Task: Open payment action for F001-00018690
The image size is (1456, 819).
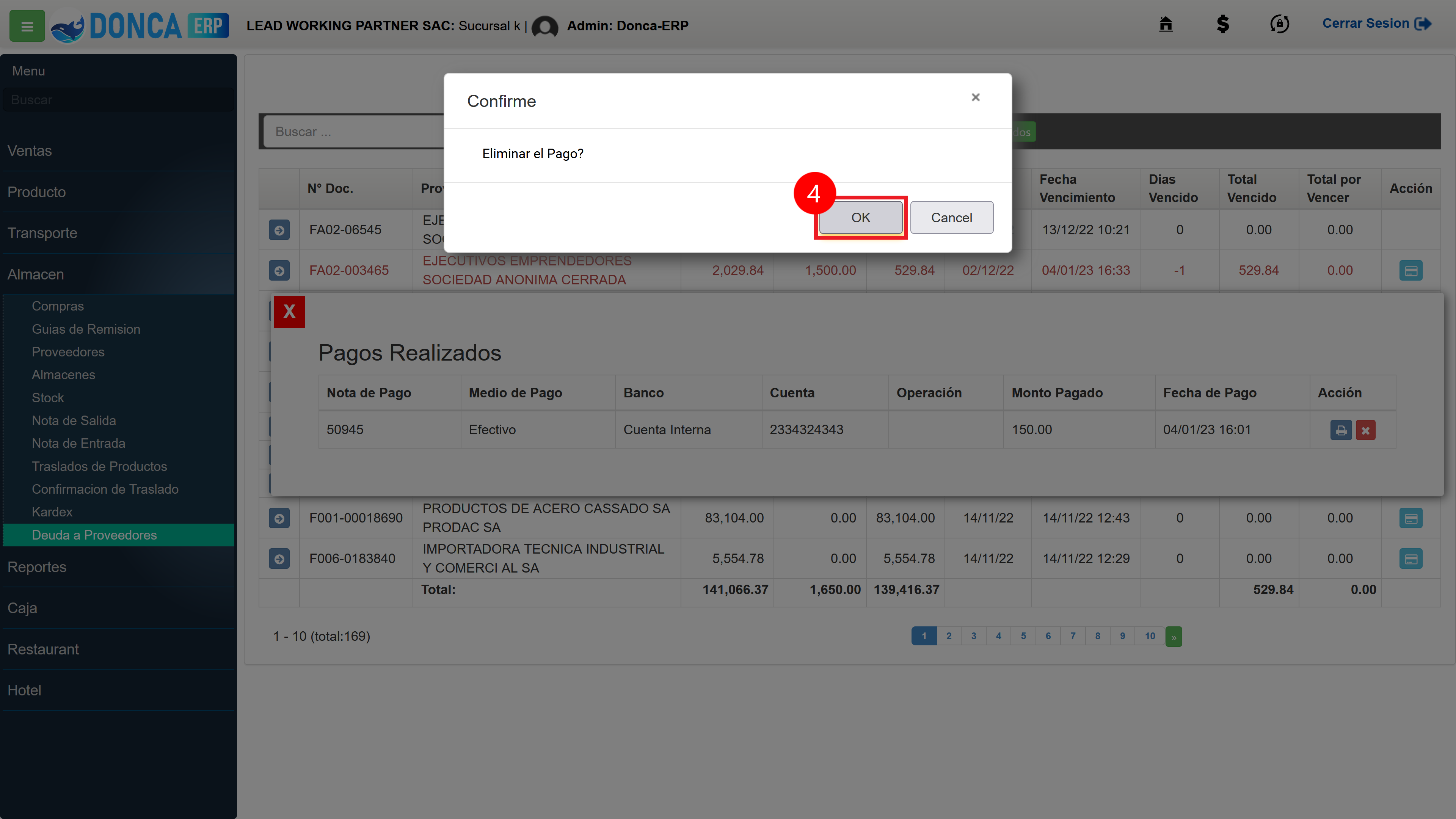Action: 1411,518
